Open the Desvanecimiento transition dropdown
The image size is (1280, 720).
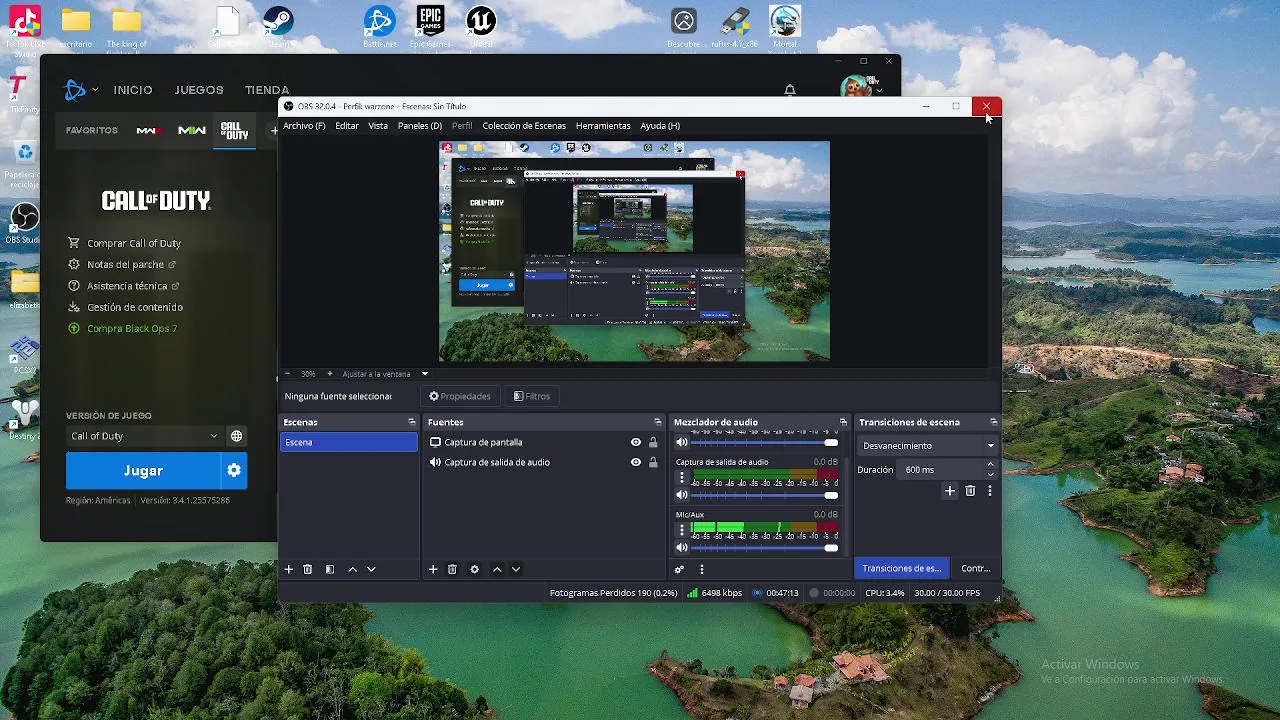click(929, 446)
